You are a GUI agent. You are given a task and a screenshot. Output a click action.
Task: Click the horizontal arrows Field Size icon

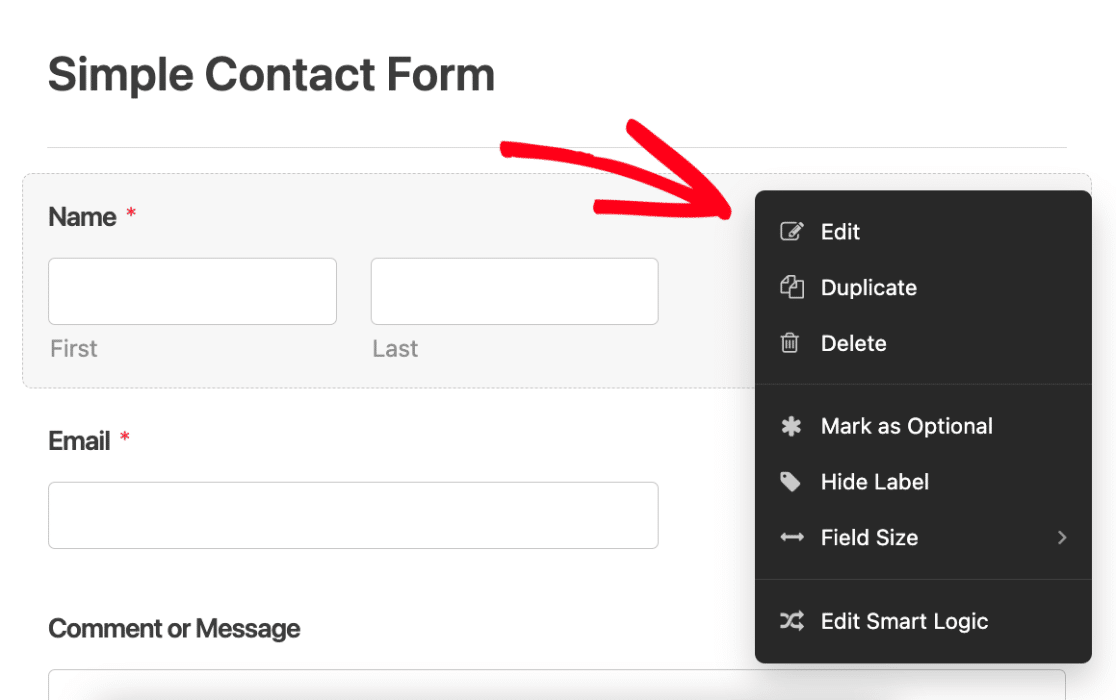(x=791, y=537)
